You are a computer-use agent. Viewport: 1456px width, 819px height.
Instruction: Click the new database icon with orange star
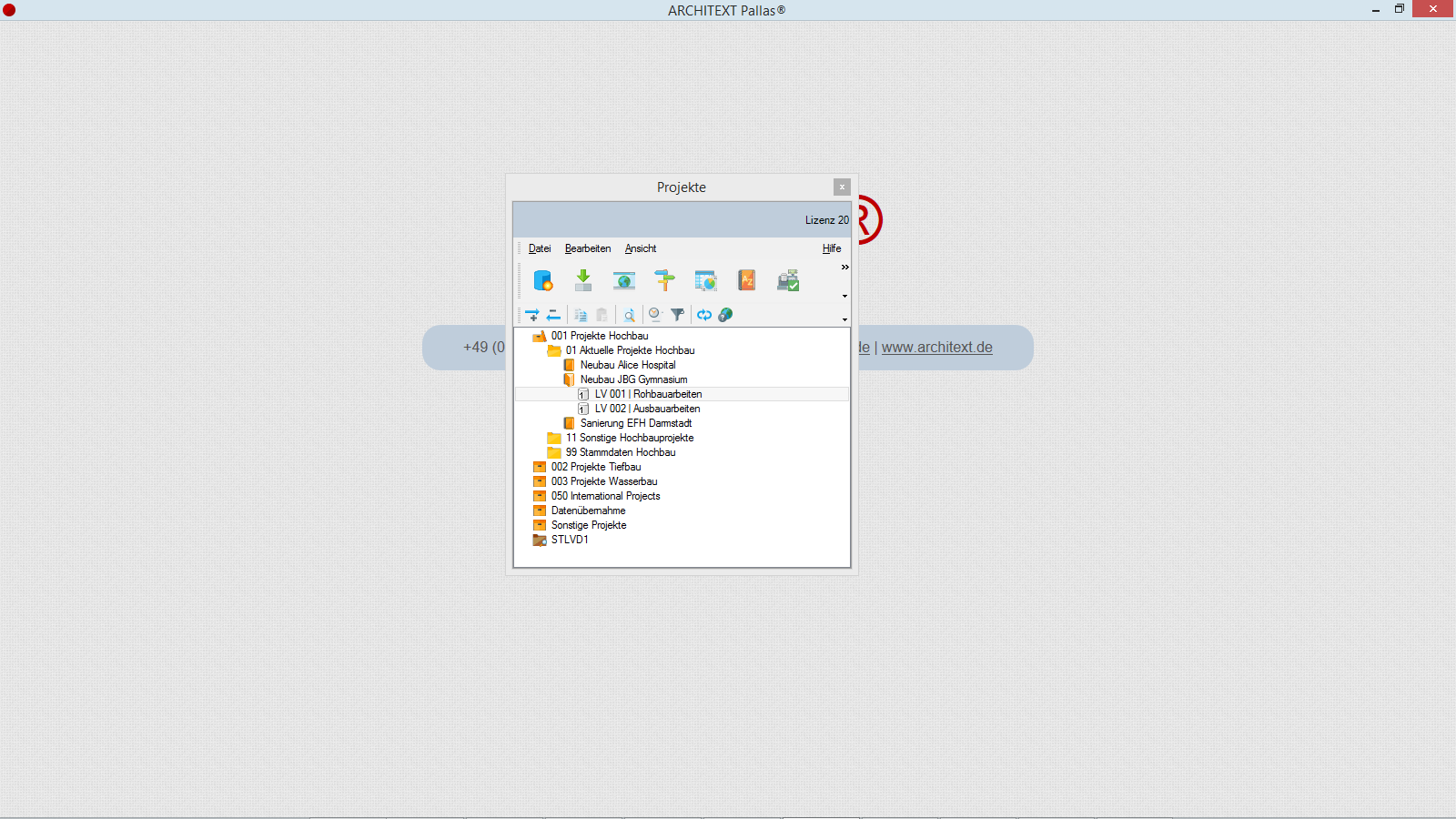coord(543,280)
